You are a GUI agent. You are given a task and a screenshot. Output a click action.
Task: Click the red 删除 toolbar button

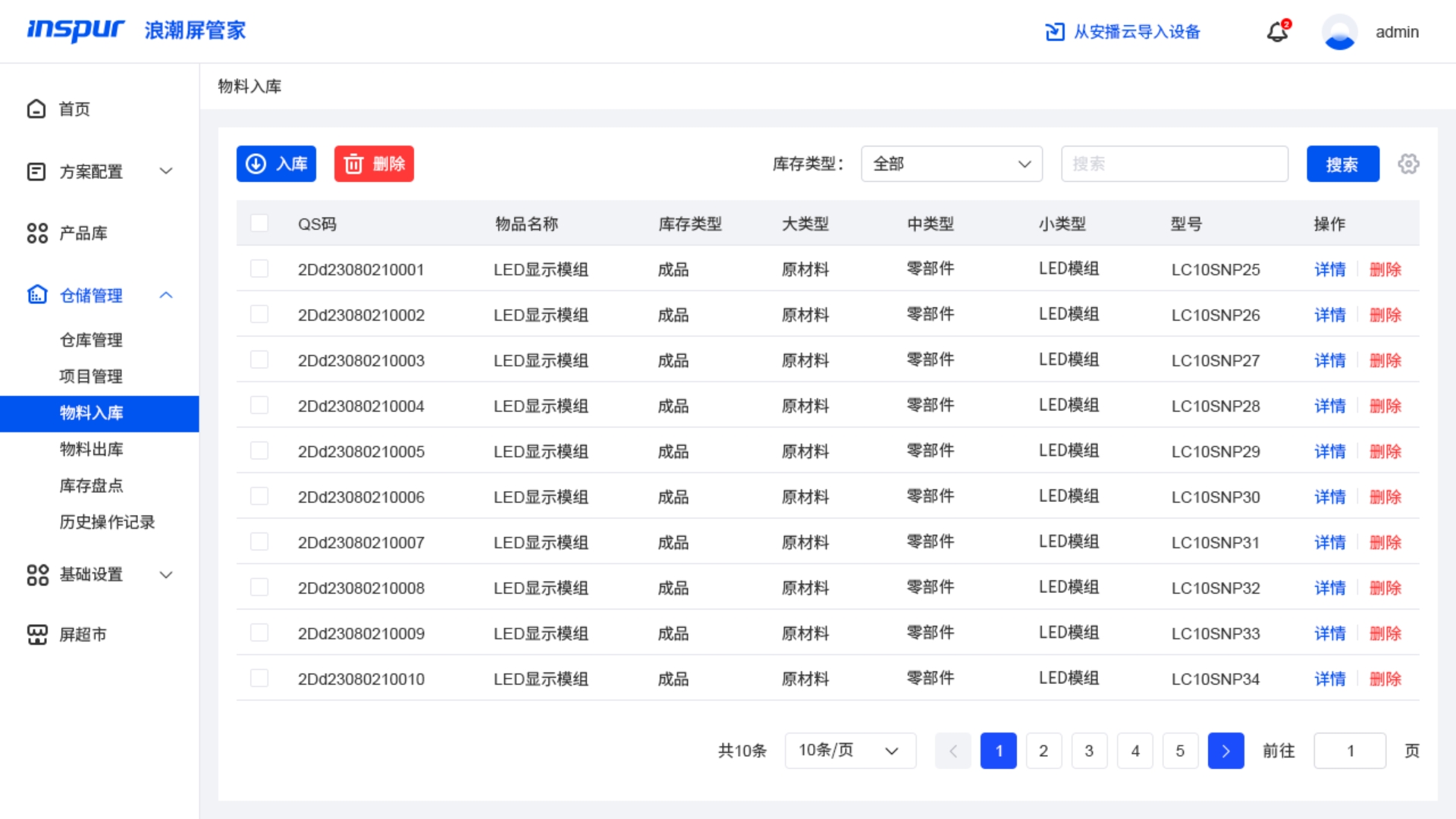(374, 164)
